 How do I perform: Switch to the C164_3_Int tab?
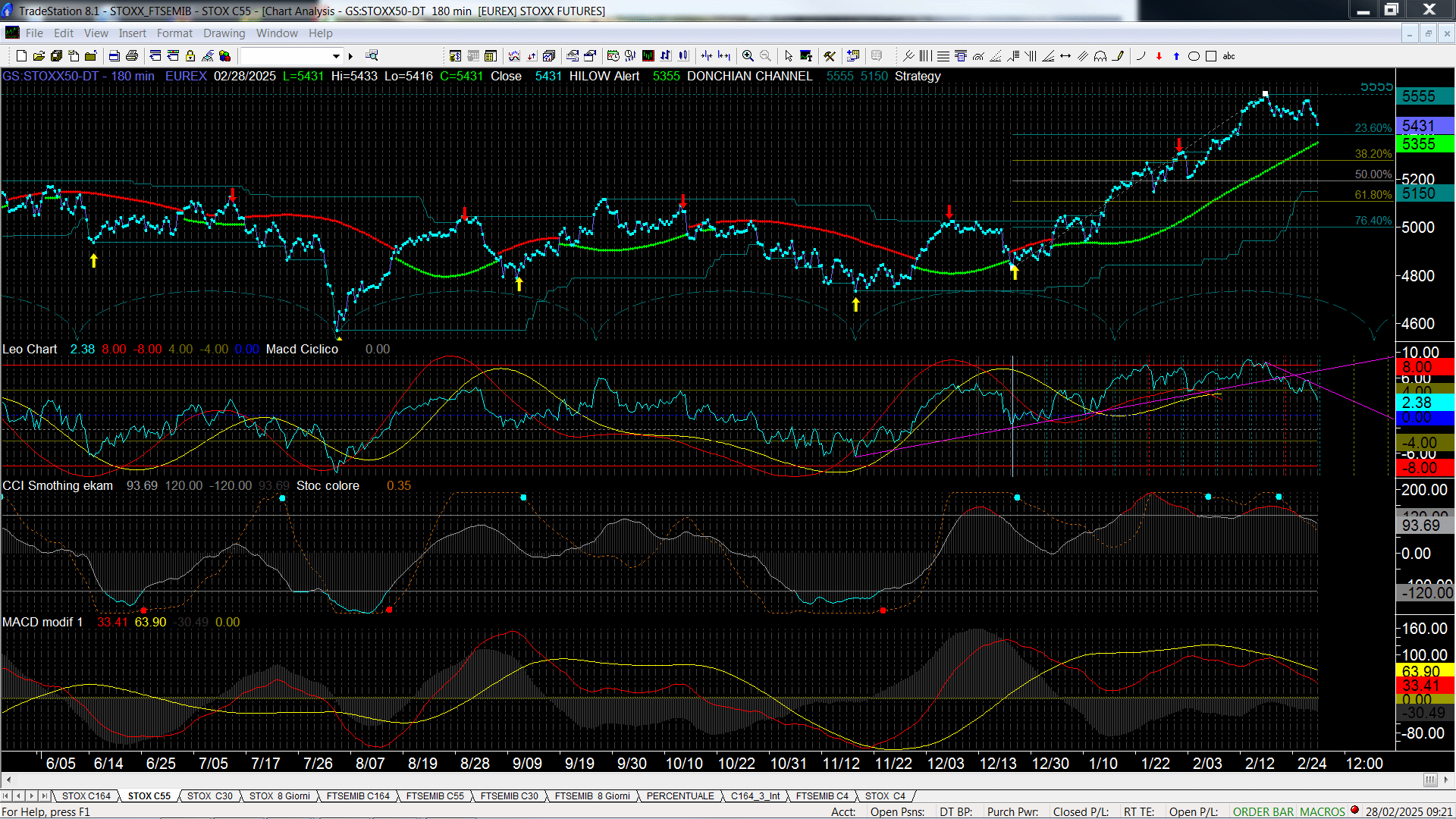click(755, 796)
